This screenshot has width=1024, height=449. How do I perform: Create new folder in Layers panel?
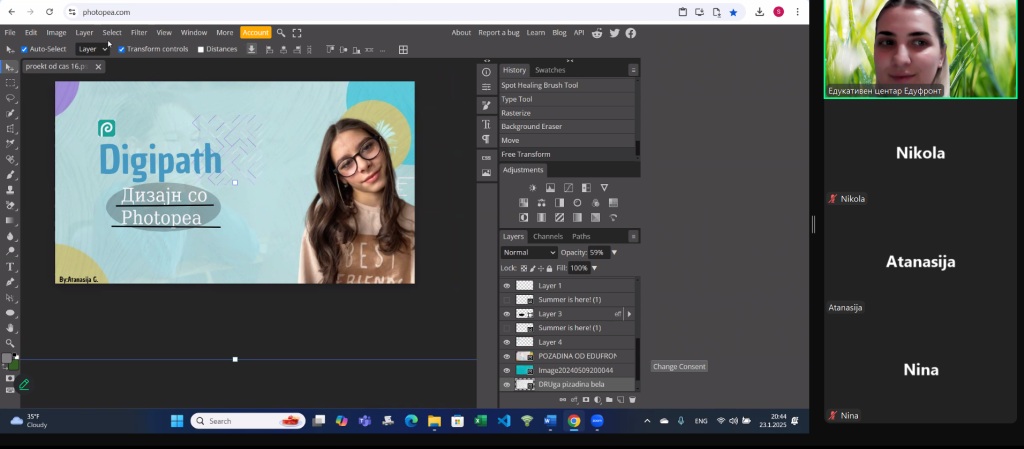609,399
